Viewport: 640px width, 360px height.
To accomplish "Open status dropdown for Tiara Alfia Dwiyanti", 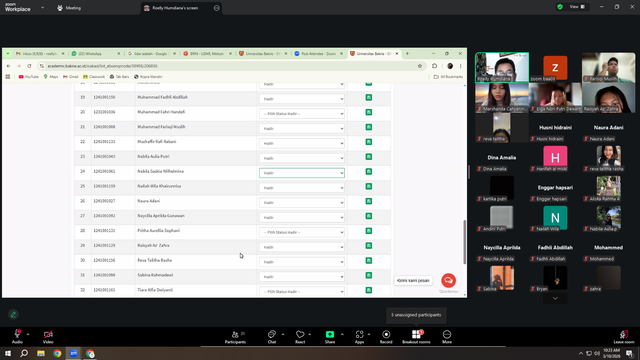I will click(x=302, y=291).
